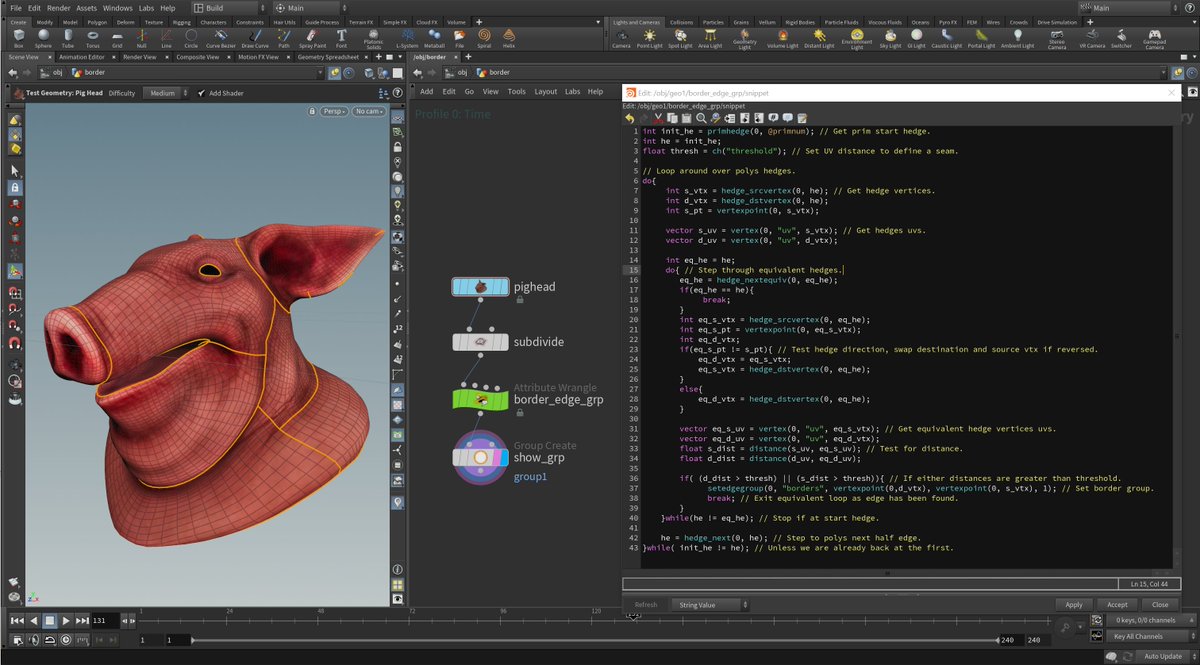Click the Close button in snippet editor

[x=1160, y=604]
